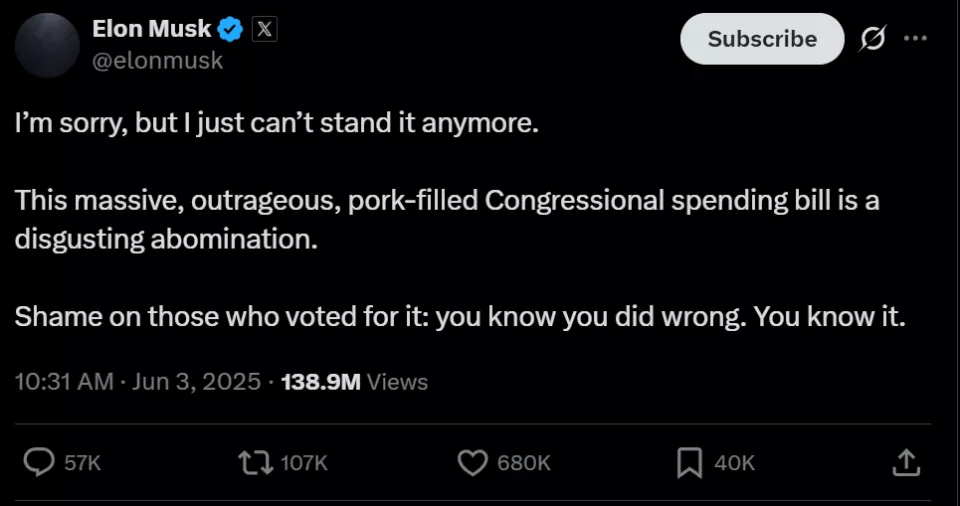
Task: Open Elon Musk's profile picture
Action: coord(47,45)
